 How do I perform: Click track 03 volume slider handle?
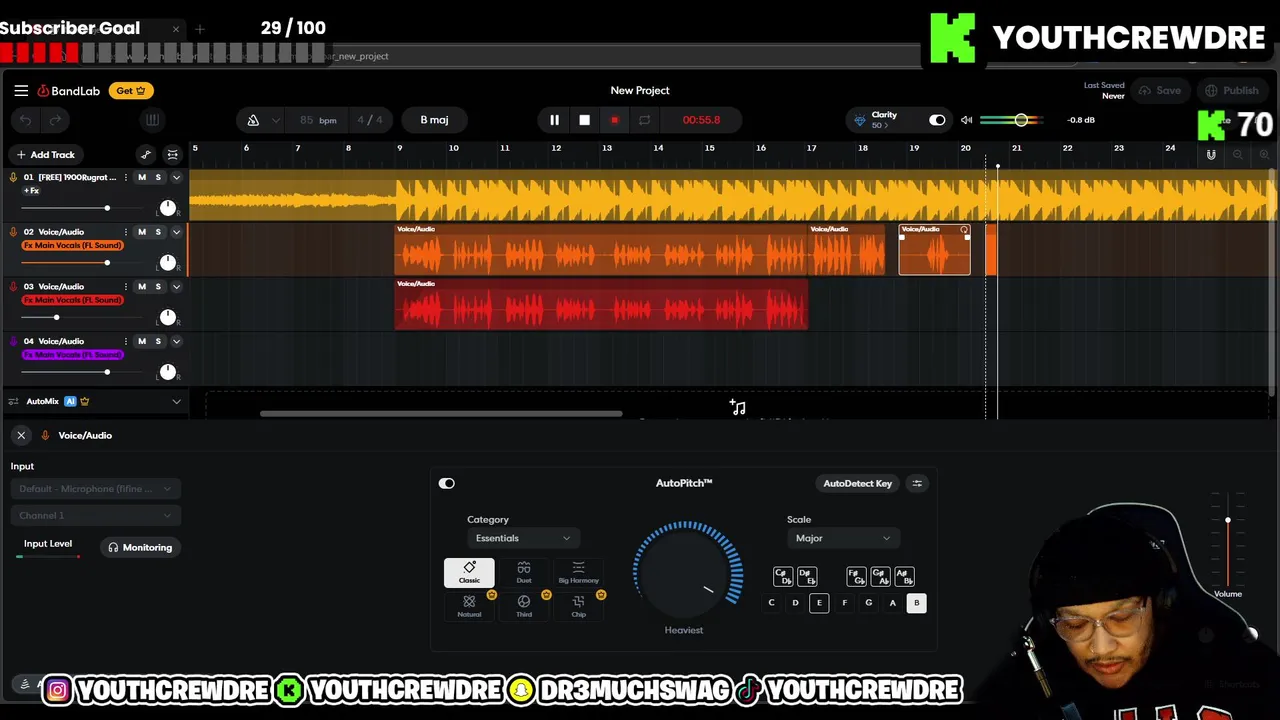[x=56, y=317]
